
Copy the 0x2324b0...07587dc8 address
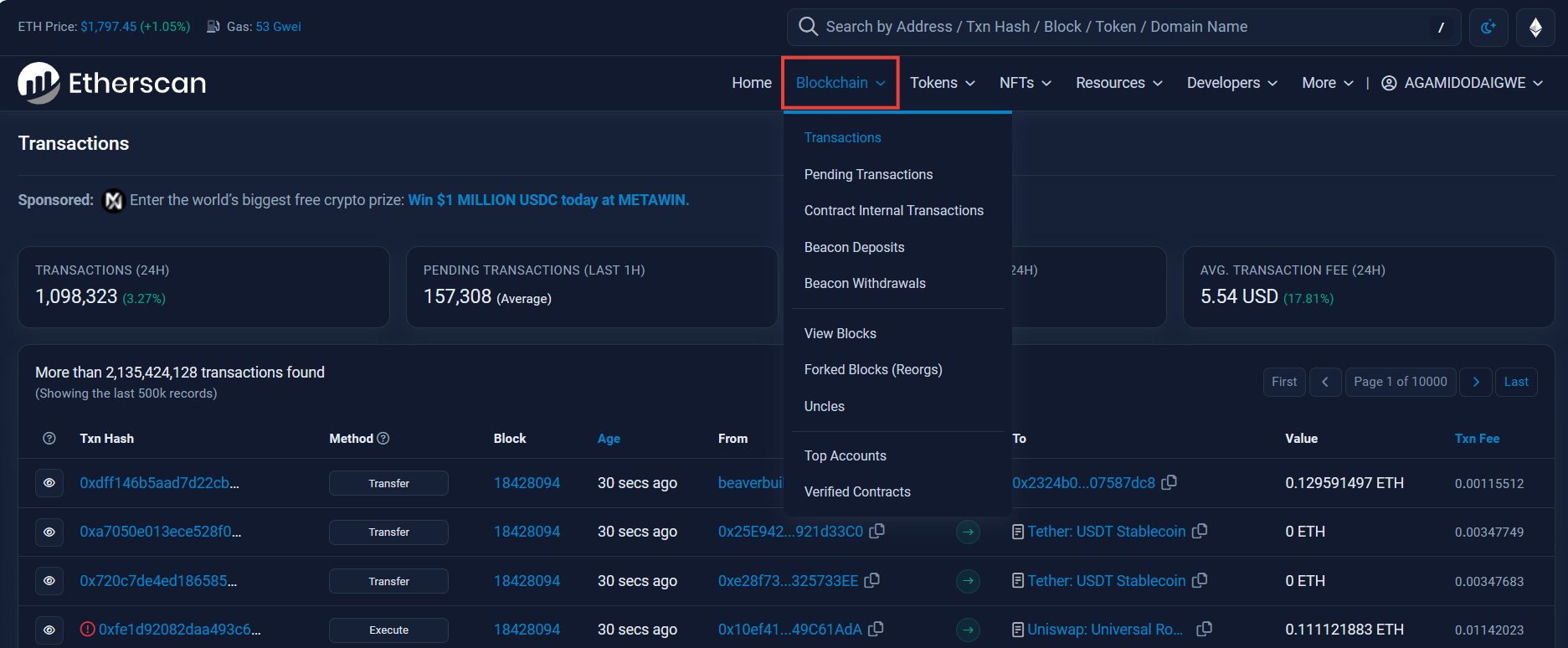[x=1170, y=482]
